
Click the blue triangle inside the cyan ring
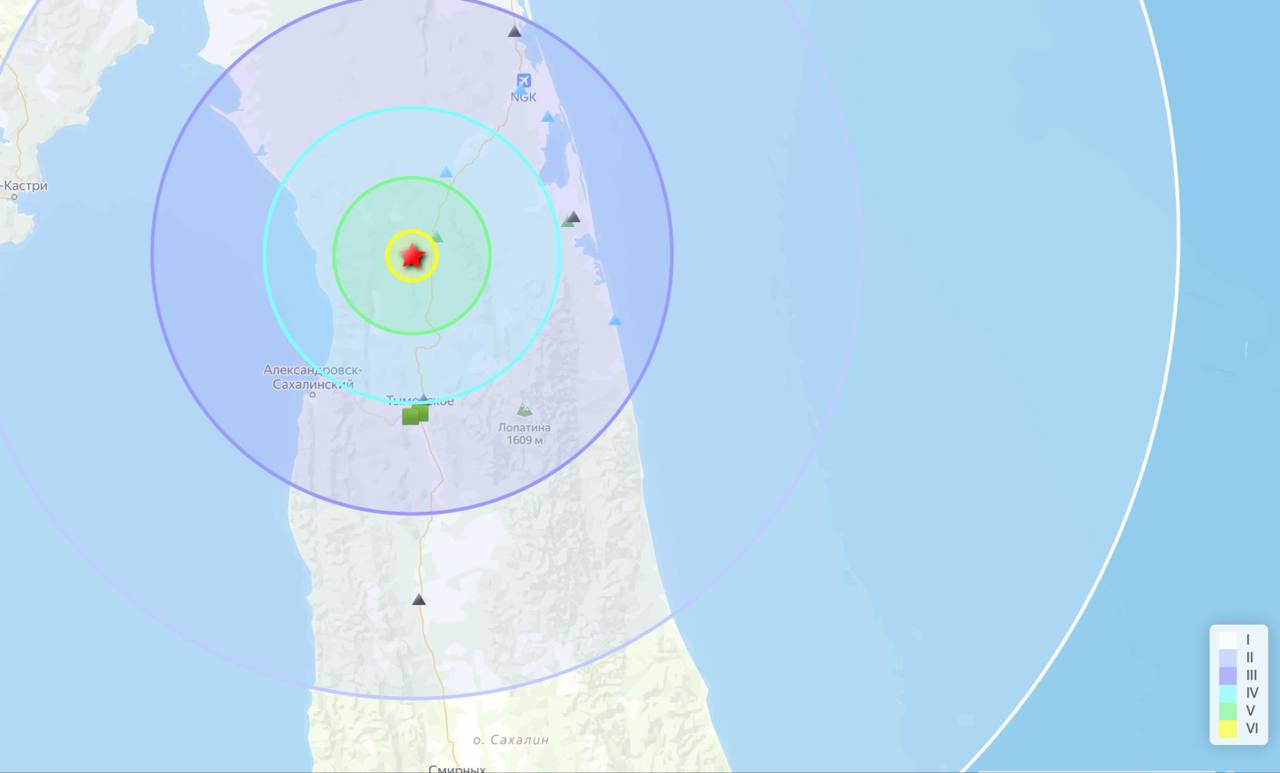click(446, 173)
